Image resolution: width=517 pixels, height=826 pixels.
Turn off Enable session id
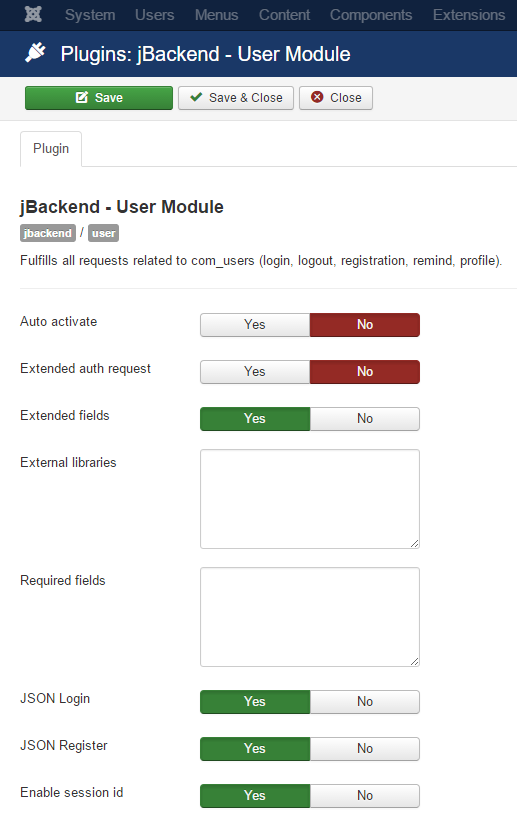pos(365,795)
